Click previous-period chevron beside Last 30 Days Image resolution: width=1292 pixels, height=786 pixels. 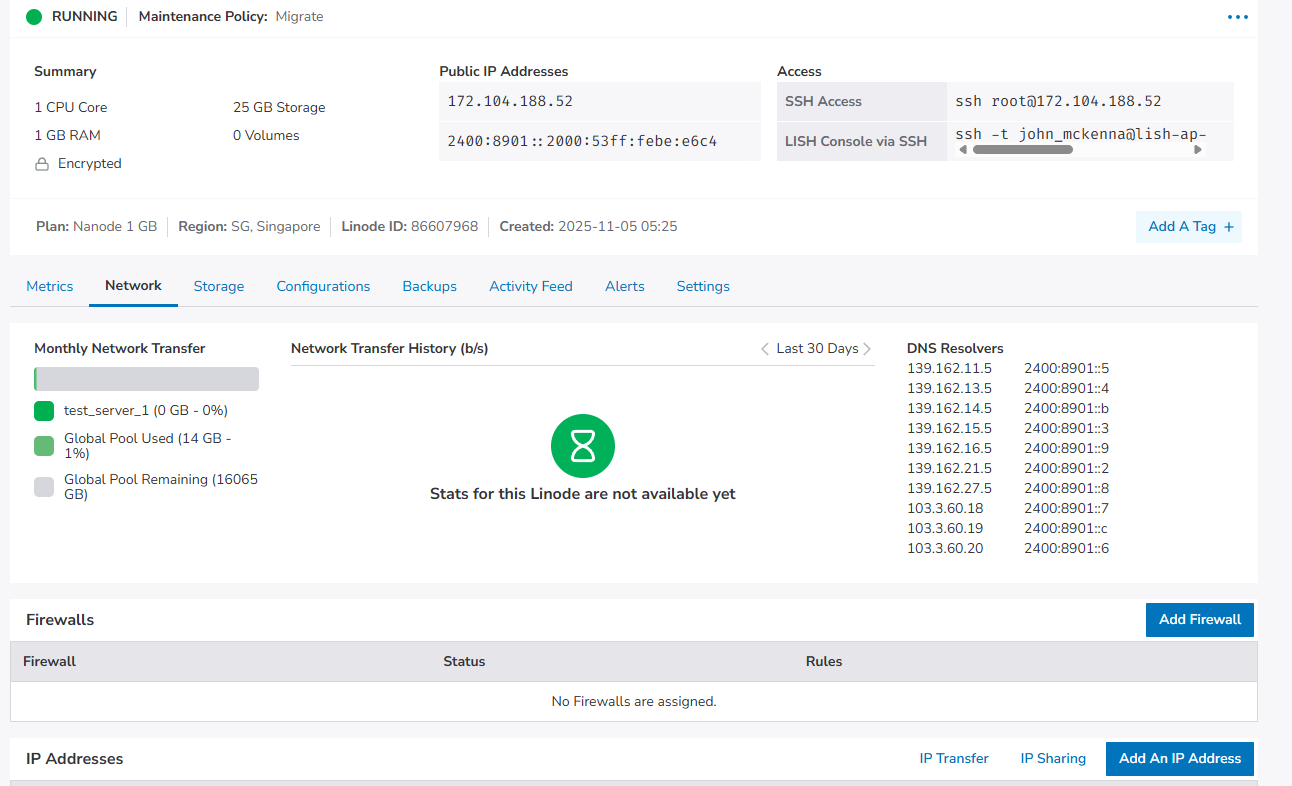click(x=767, y=348)
